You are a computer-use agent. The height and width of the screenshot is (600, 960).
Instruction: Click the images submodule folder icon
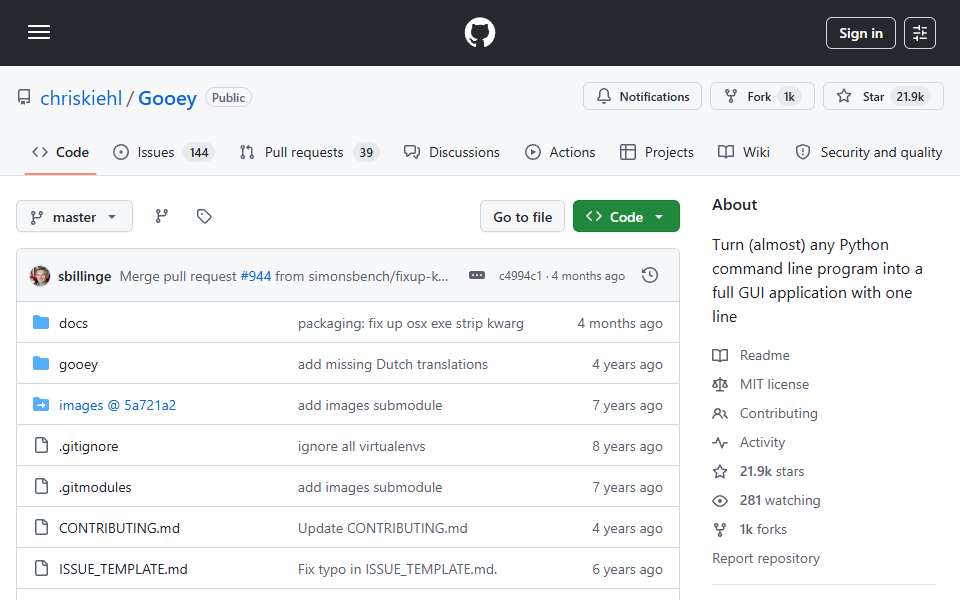tap(41, 404)
